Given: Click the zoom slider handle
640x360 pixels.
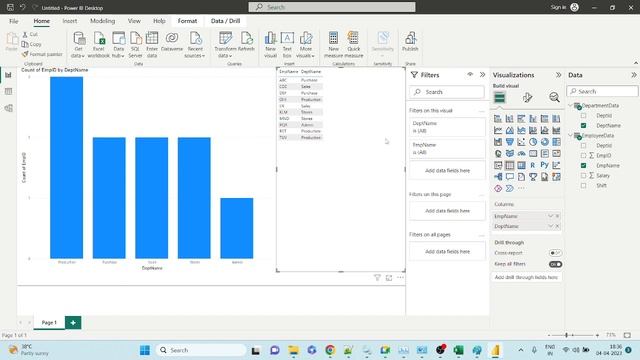Looking at the screenshot, I should [567, 335].
